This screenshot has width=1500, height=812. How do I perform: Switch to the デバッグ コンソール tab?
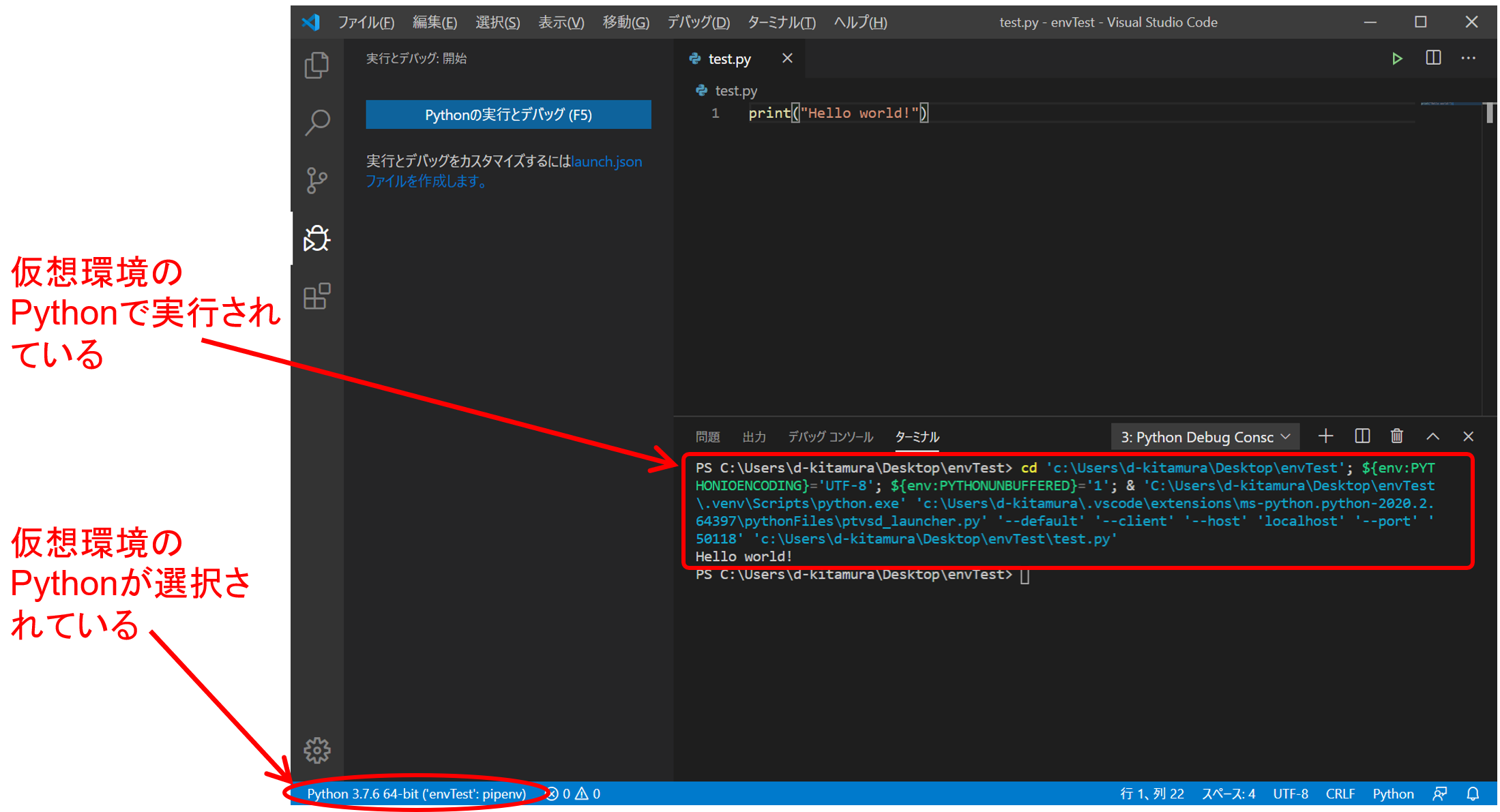(830, 437)
